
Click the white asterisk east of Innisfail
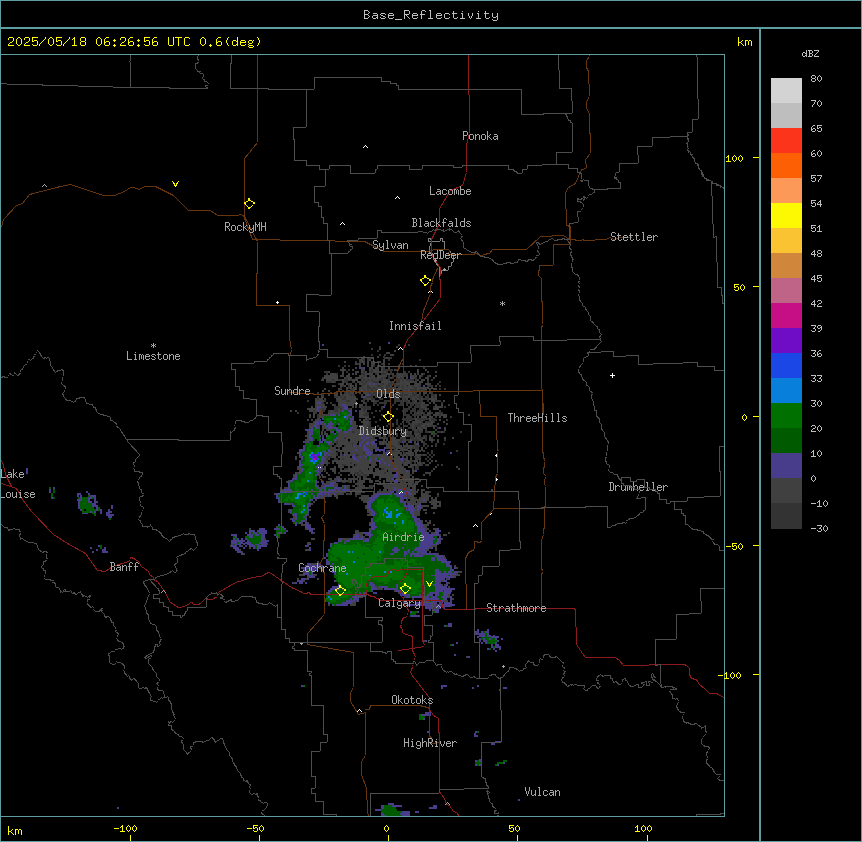pyautogui.click(x=502, y=303)
